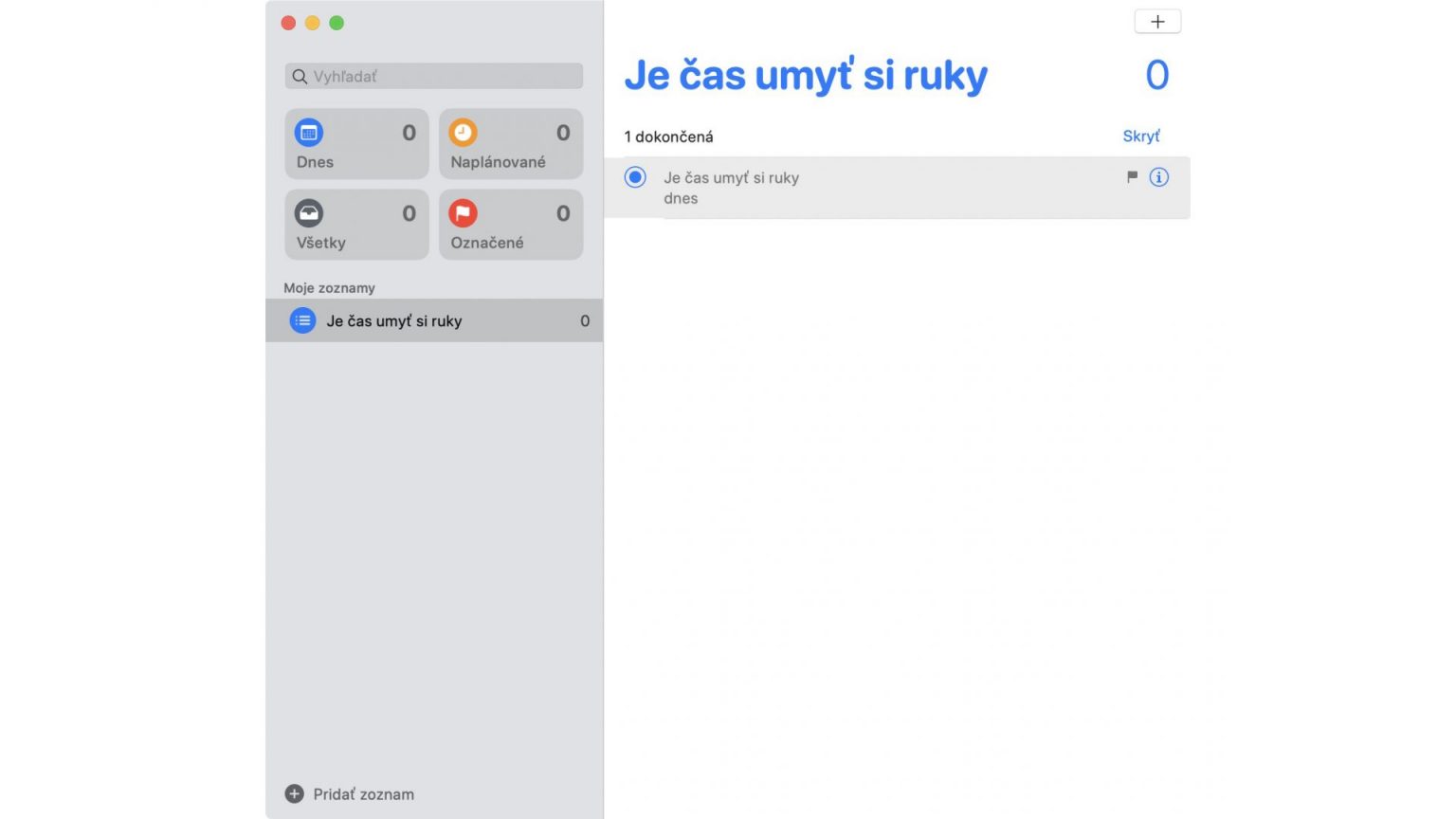Click the gray tray icon for Všetky
The height and width of the screenshot is (819, 1456).
pyautogui.click(x=309, y=213)
